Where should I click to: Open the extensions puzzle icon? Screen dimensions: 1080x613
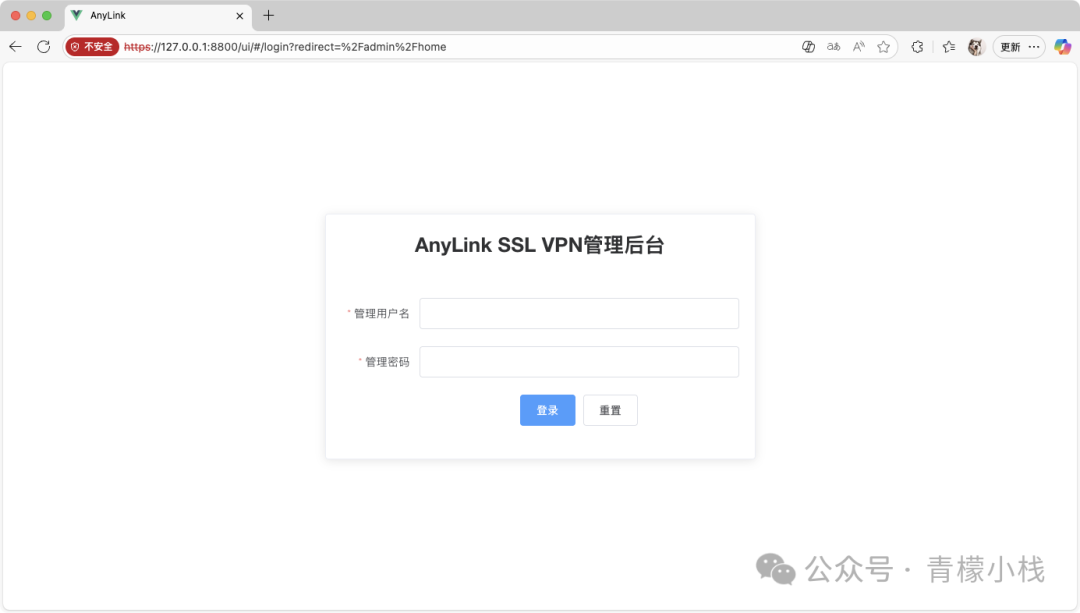pyautogui.click(x=917, y=47)
